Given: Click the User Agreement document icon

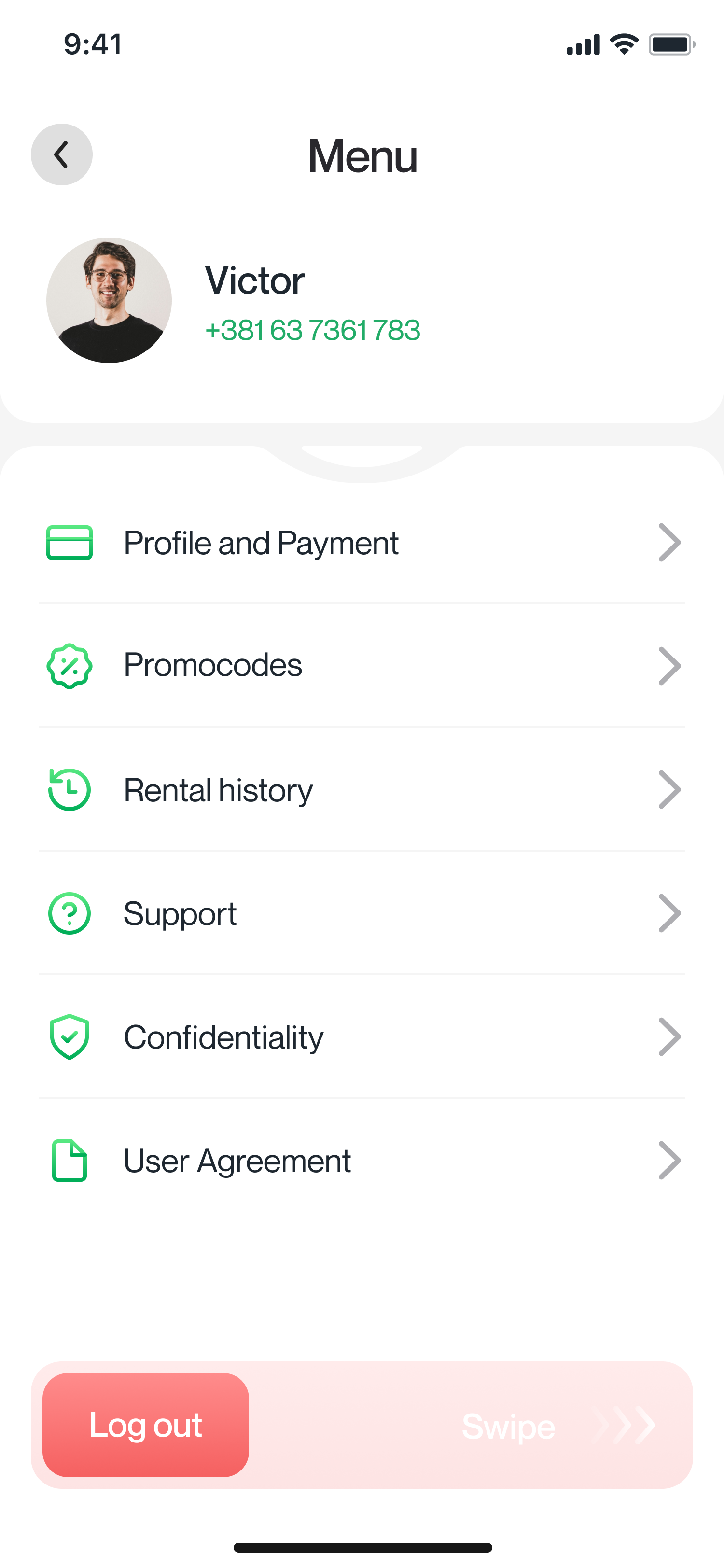Looking at the screenshot, I should pyautogui.click(x=70, y=1160).
